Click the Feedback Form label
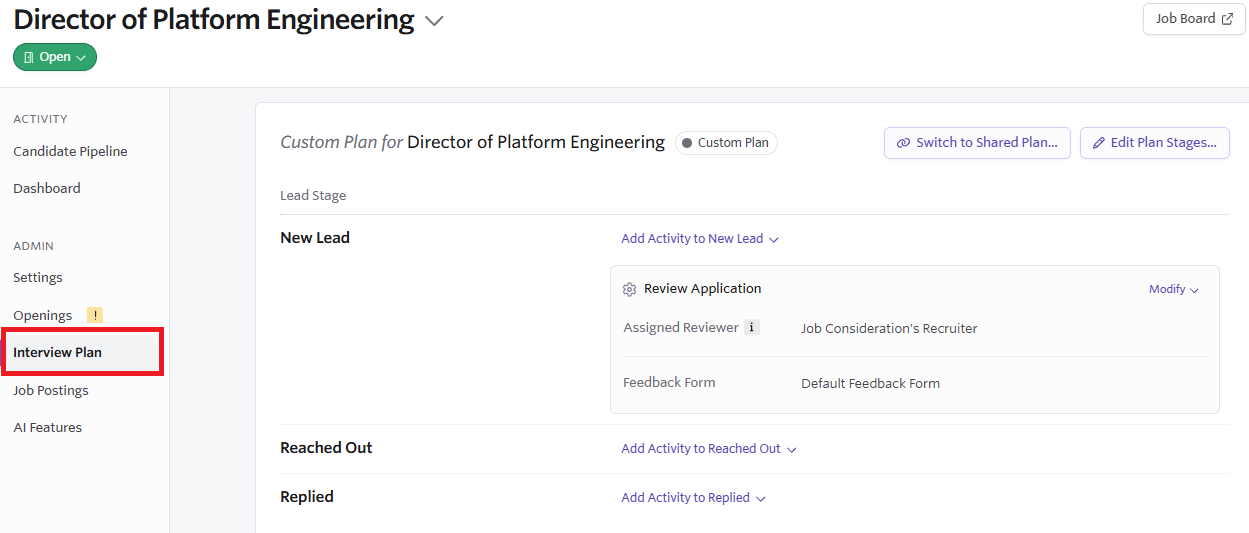The width and height of the screenshot is (1249, 533). point(669,382)
